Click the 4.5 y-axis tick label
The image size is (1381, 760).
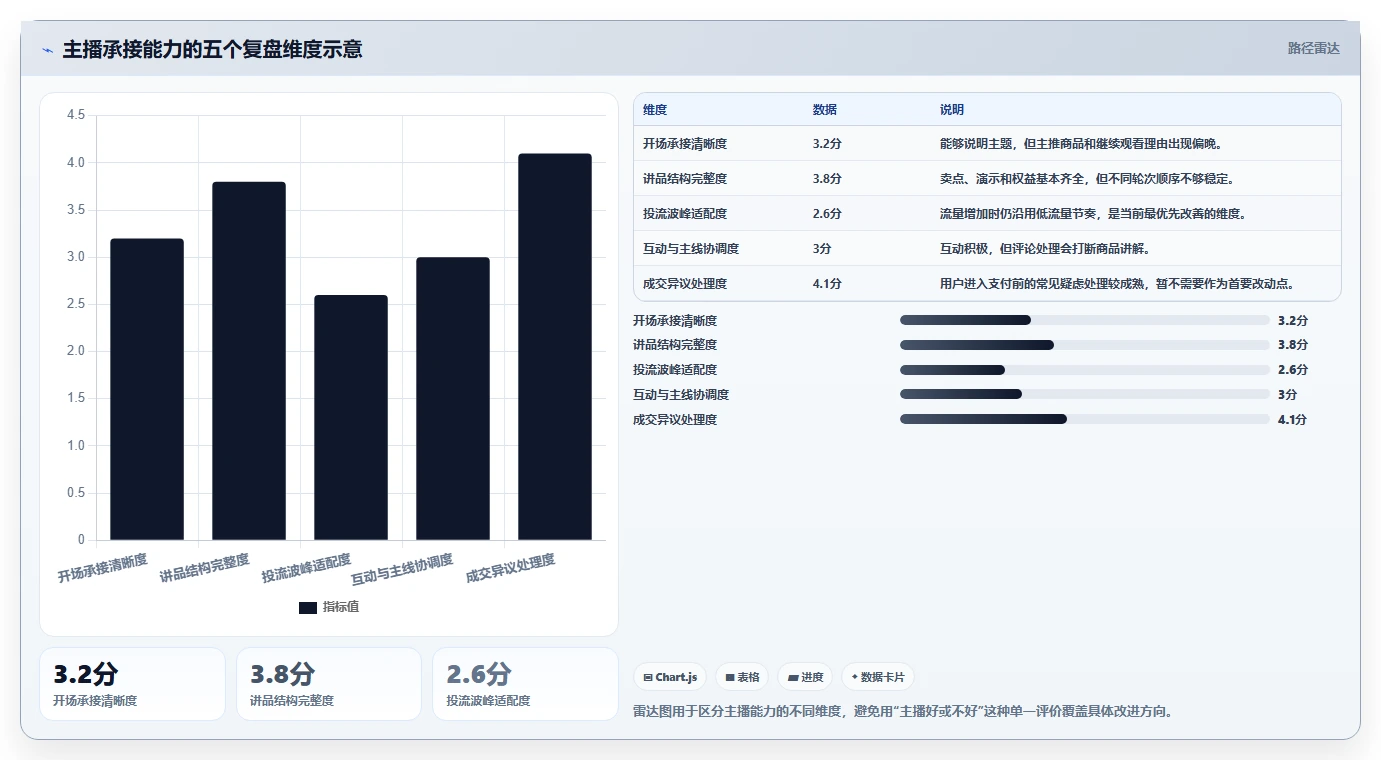click(76, 115)
